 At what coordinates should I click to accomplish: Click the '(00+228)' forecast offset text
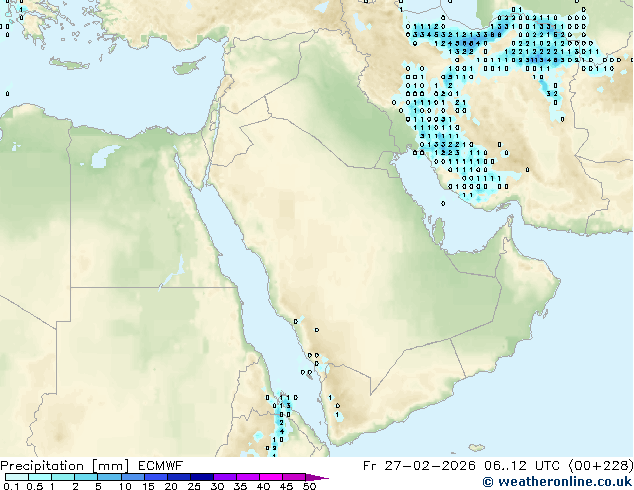click(601, 466)
